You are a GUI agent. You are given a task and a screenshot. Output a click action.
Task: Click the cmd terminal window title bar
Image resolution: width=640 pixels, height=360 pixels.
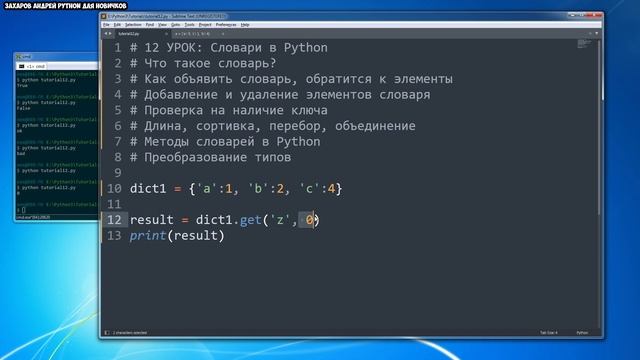click(x=57, y=56)
